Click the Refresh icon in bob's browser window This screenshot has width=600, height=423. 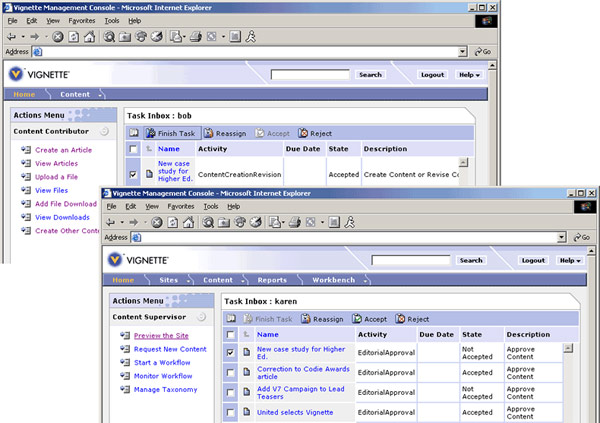tap(73, 37)
